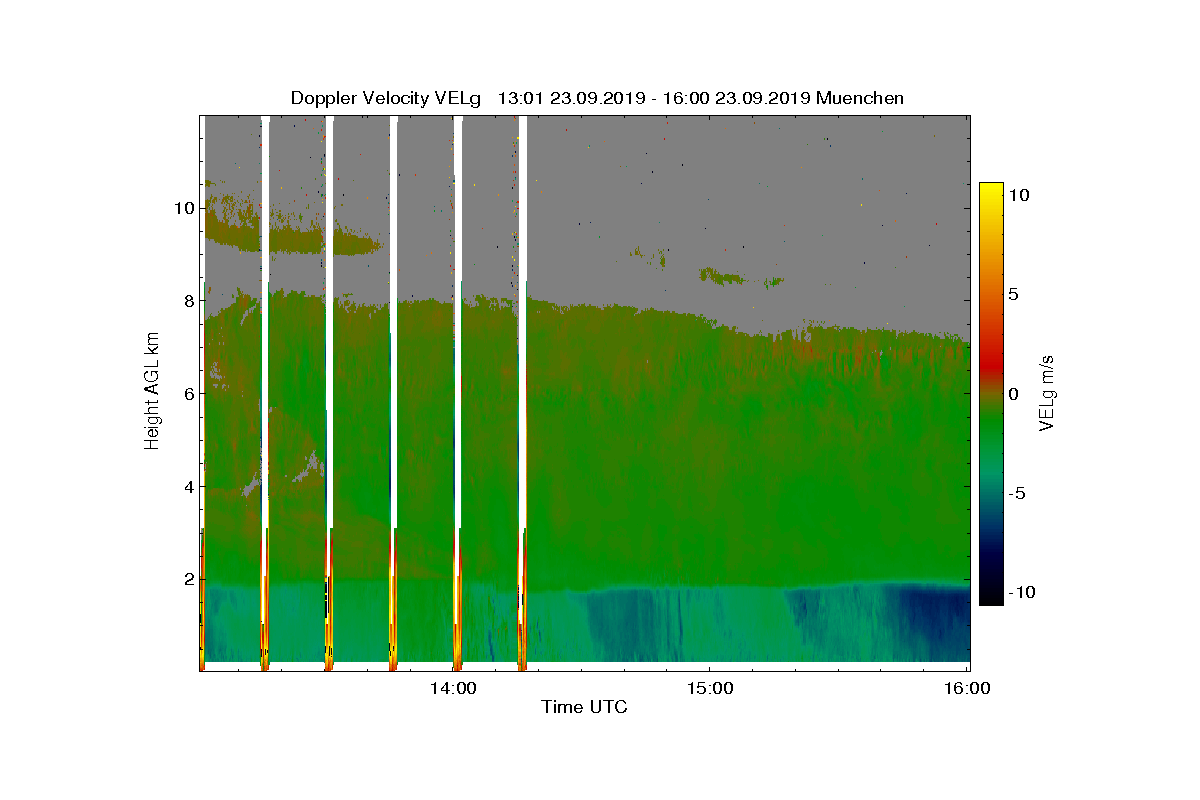Click the height tick label 8

click(x=187, y=301)
